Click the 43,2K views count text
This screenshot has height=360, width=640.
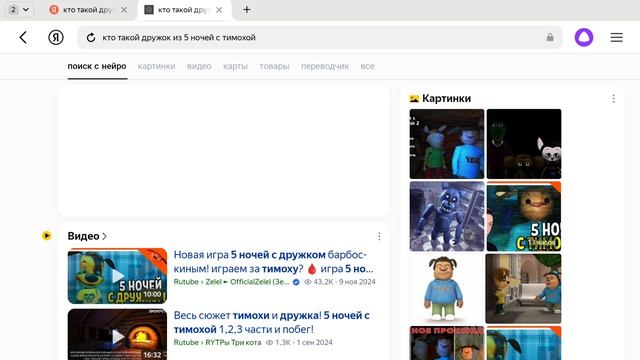(323, 282)
